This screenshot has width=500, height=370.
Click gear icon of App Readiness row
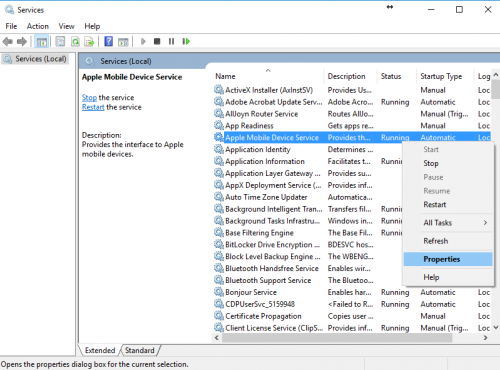(219, 125)
